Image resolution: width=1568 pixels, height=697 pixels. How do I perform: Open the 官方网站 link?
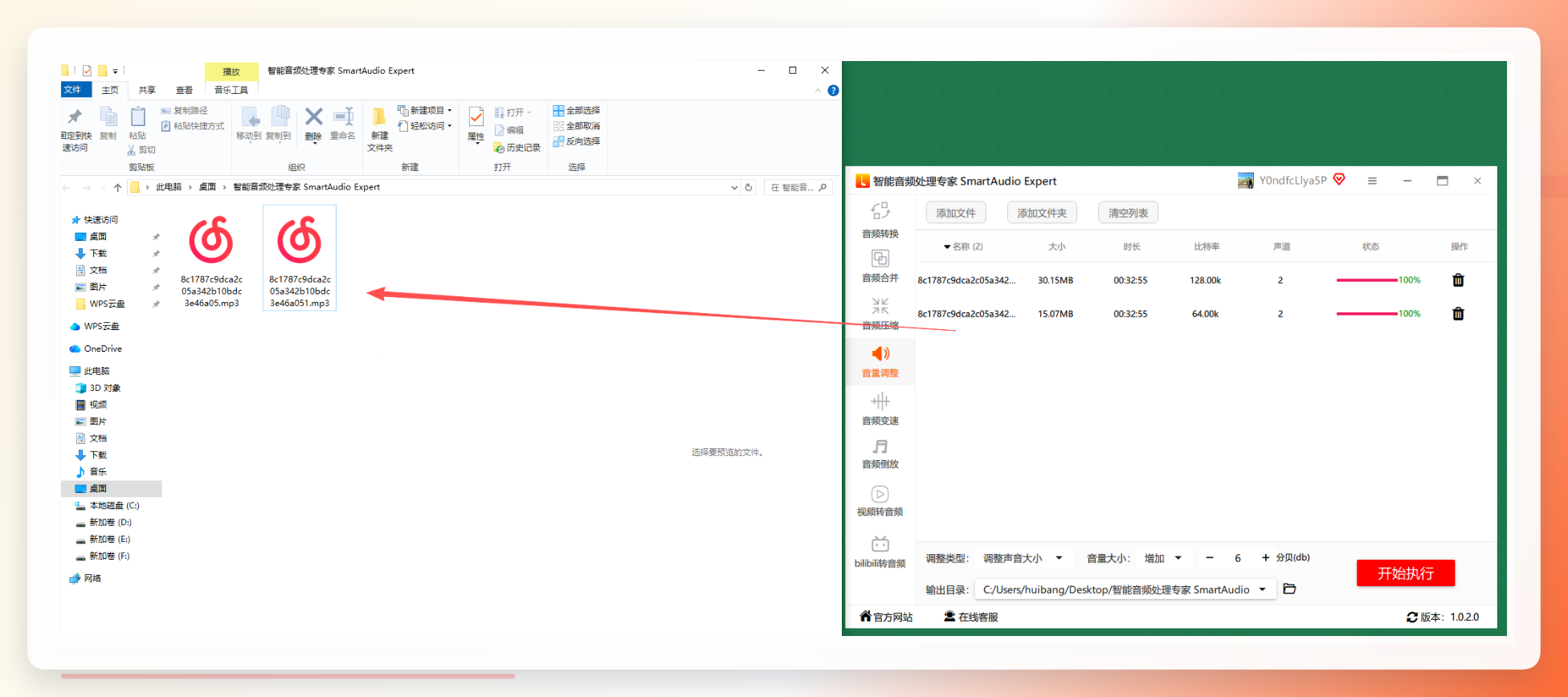tap(886, 617)
